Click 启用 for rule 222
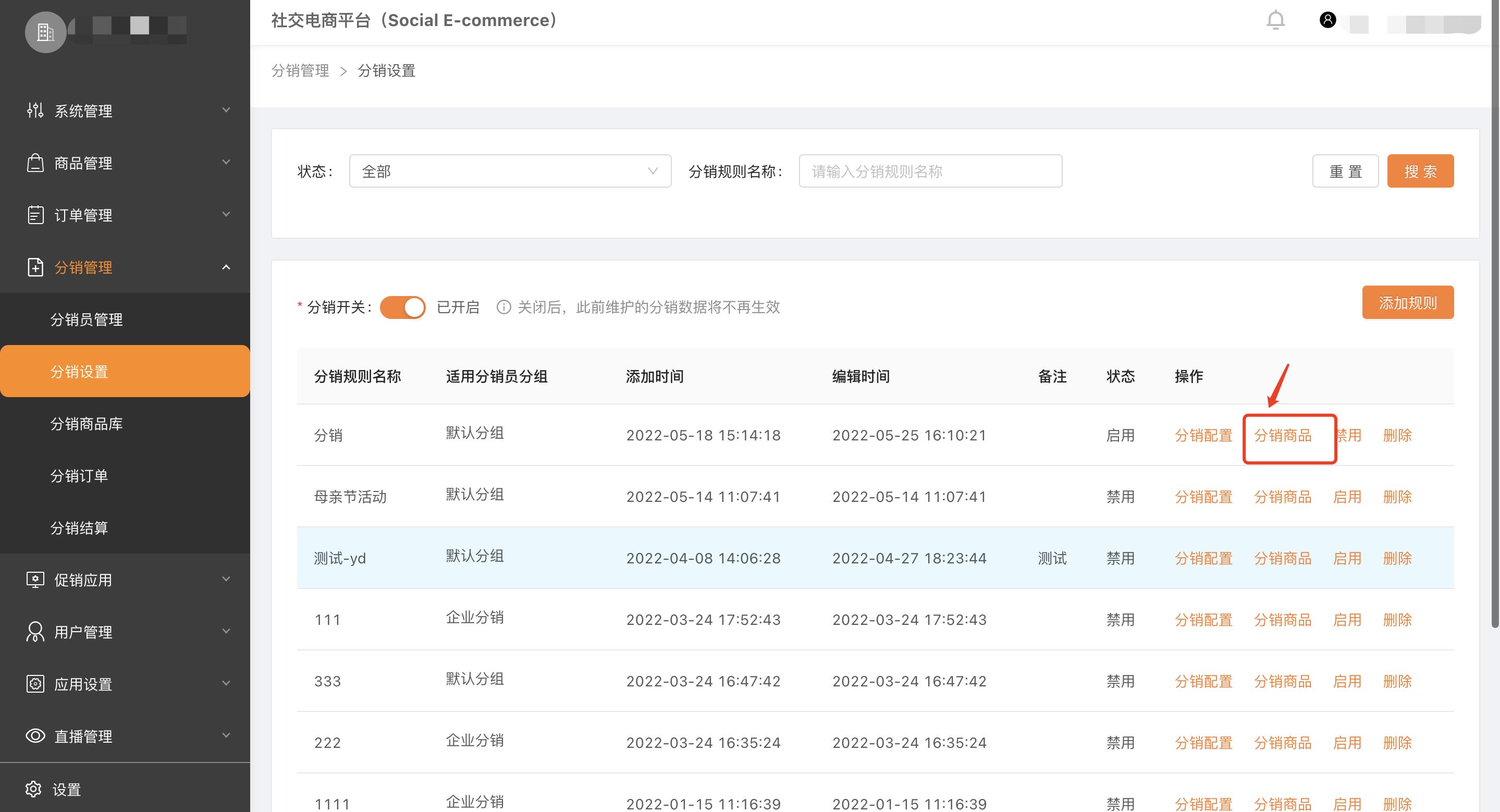Image resolution: width=1500 pixels, height=812 pixels. 1347,743
